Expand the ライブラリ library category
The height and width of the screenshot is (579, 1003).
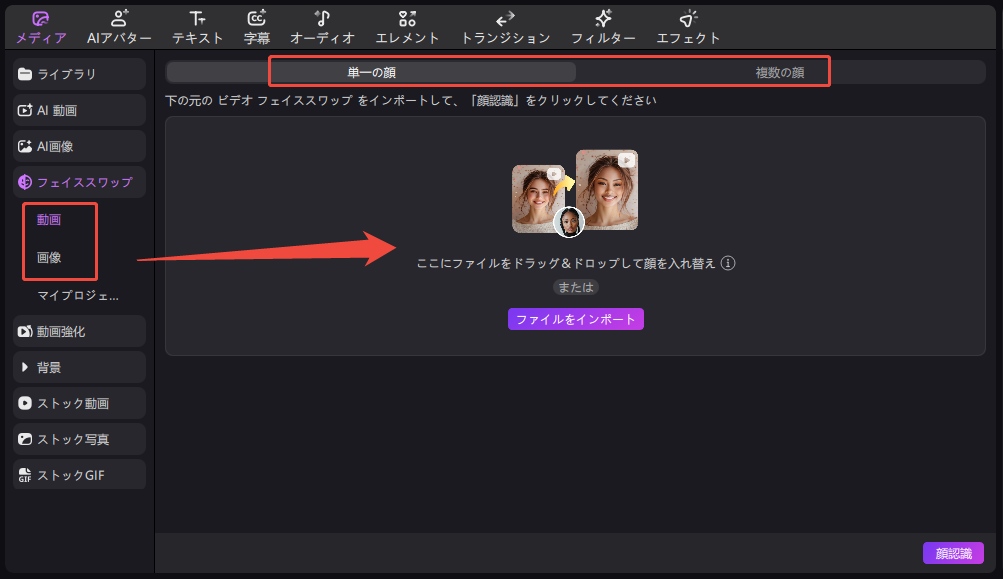(x=80, y=74)
